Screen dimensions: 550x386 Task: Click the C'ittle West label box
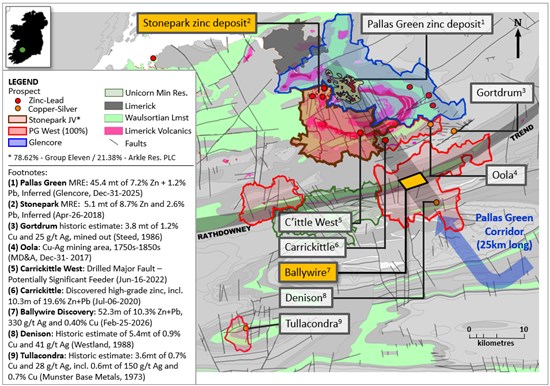click(x=315, y=222)
